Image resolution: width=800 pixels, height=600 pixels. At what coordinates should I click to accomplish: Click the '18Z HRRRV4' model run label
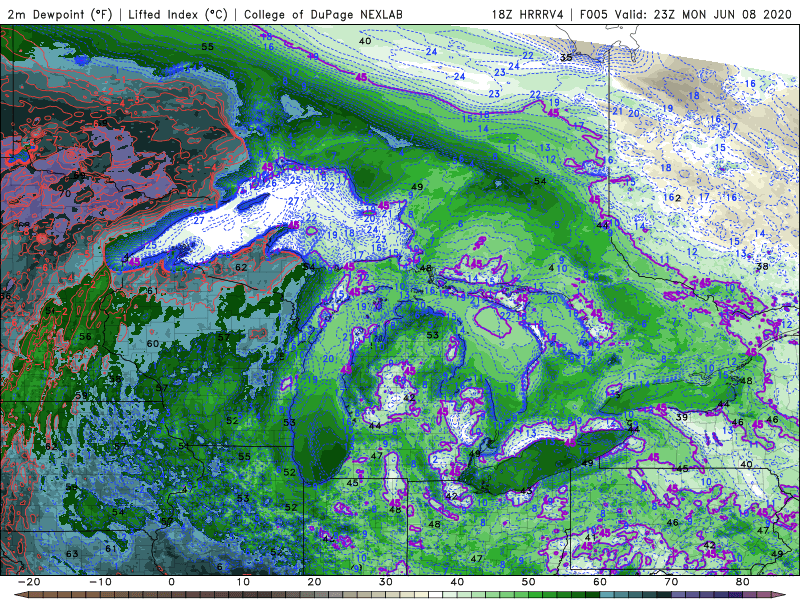[528, 14]
